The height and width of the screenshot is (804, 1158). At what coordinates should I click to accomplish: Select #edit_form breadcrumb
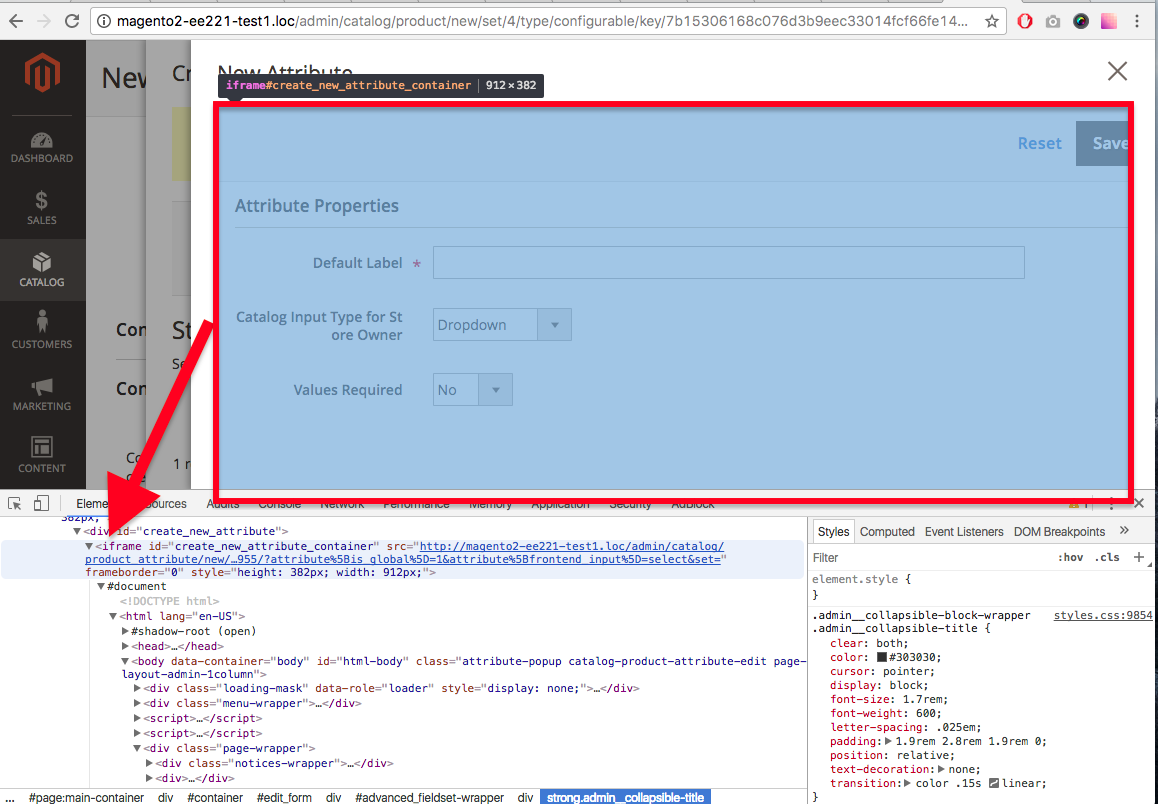click(x=284, y=797)
